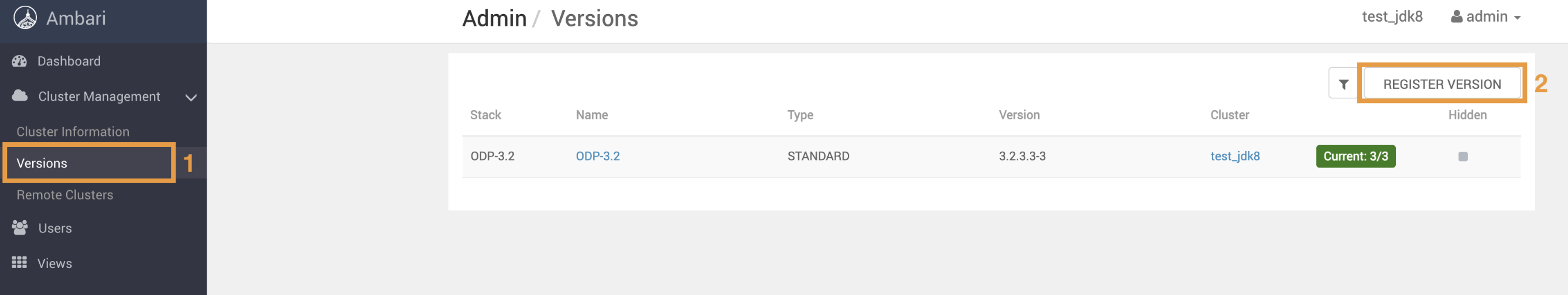This screenshot has width=1568, height=295.
Task: Click the test_jdk8 cluster name in header
Action: point(1392,16)
